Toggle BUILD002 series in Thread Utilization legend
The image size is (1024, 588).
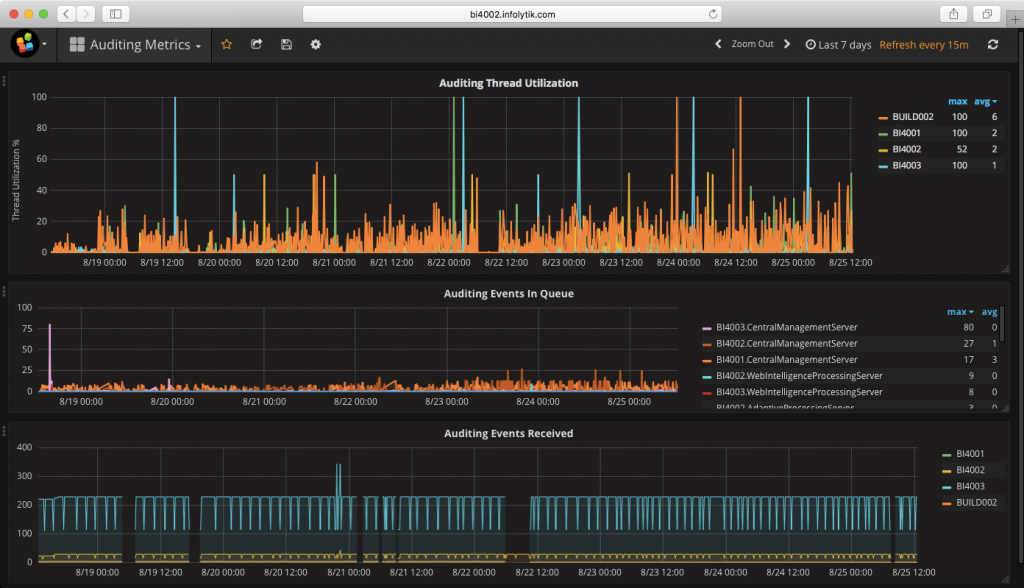pyautogui.click(x=912, y=117)
